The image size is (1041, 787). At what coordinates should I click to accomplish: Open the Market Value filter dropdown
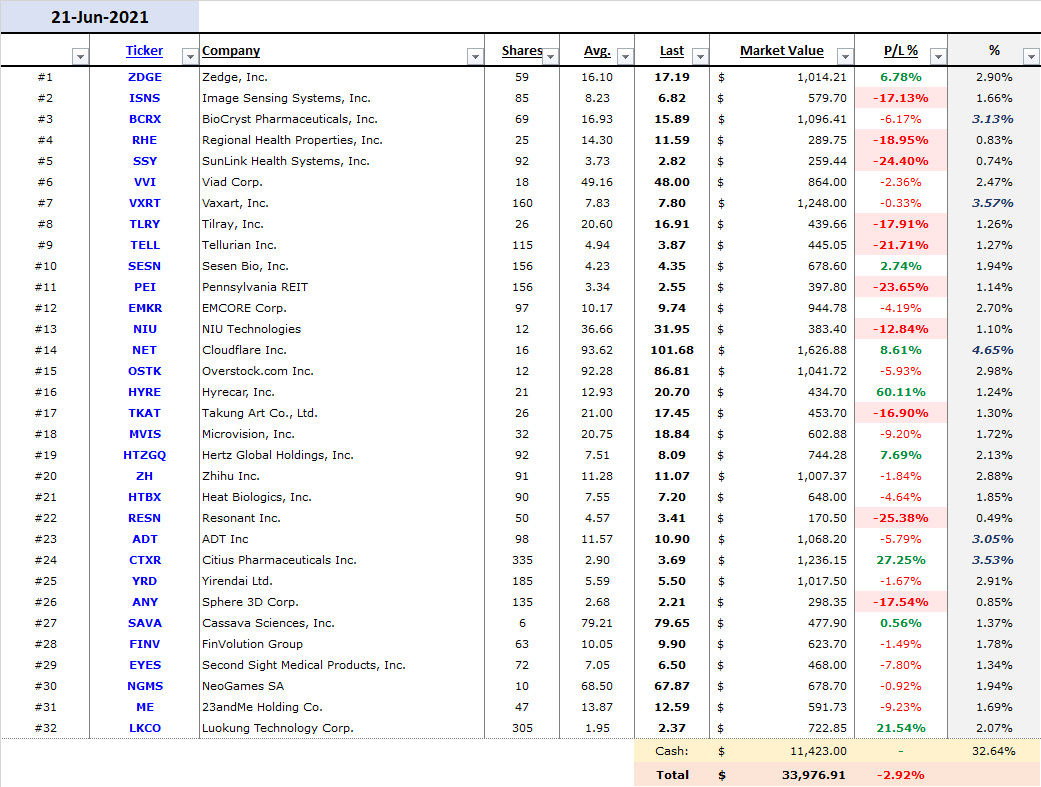[845, 56]
